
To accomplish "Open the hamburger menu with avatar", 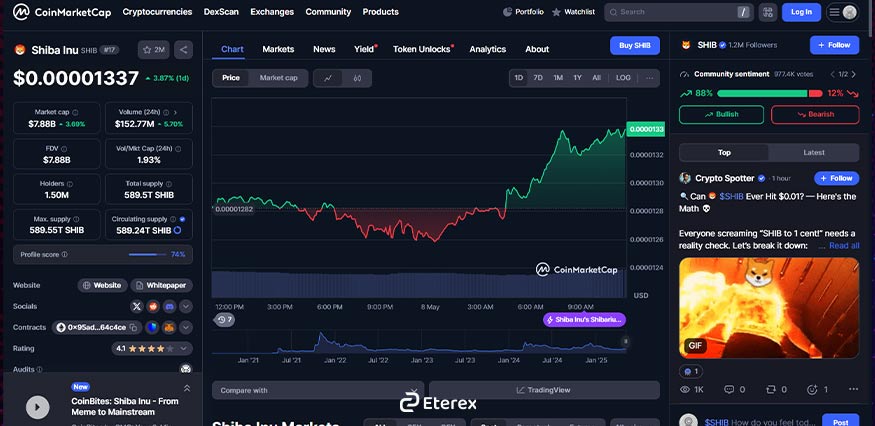I will [x=842, y=12].
